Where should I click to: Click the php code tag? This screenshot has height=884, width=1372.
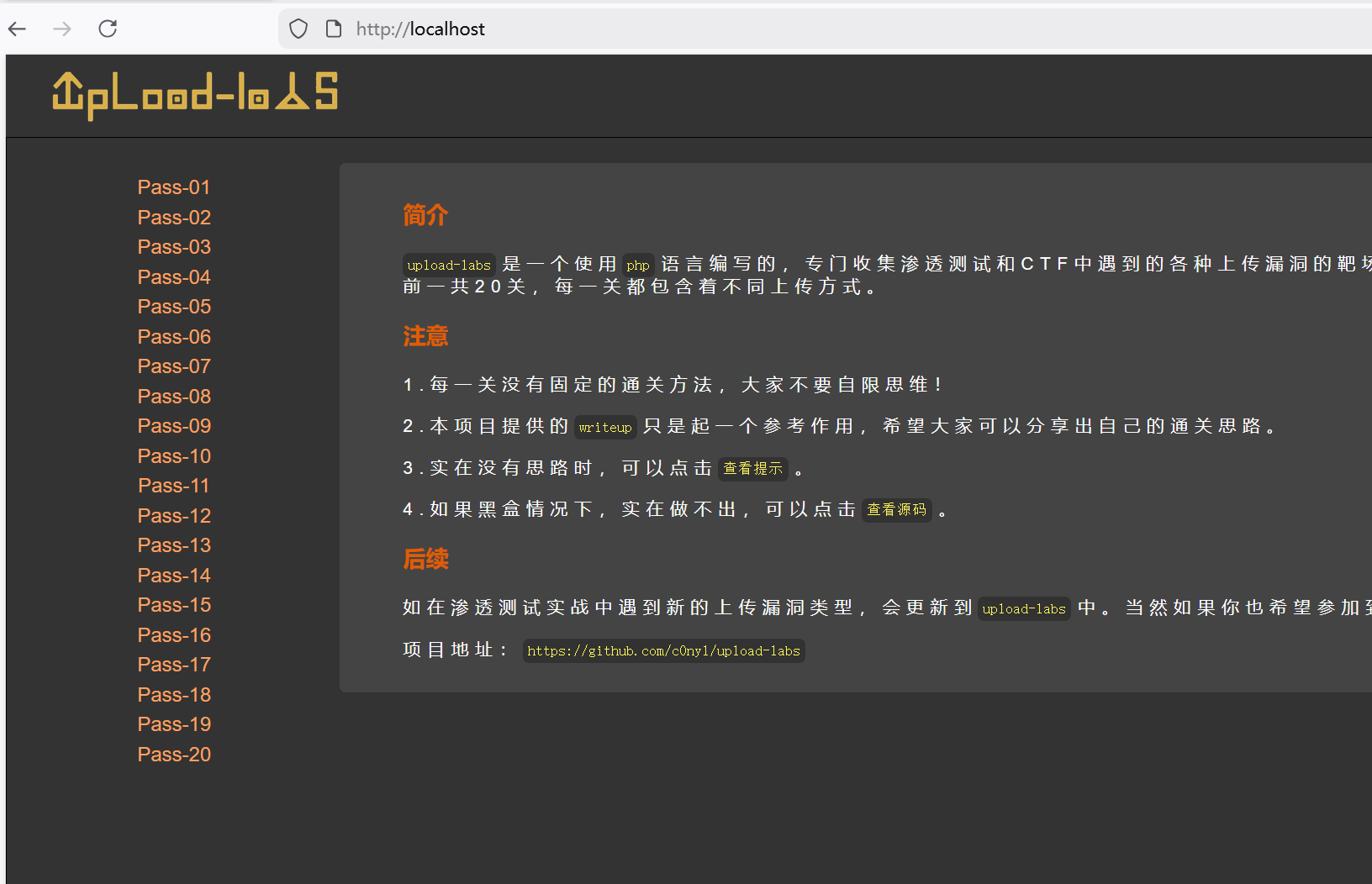(638, 265)
